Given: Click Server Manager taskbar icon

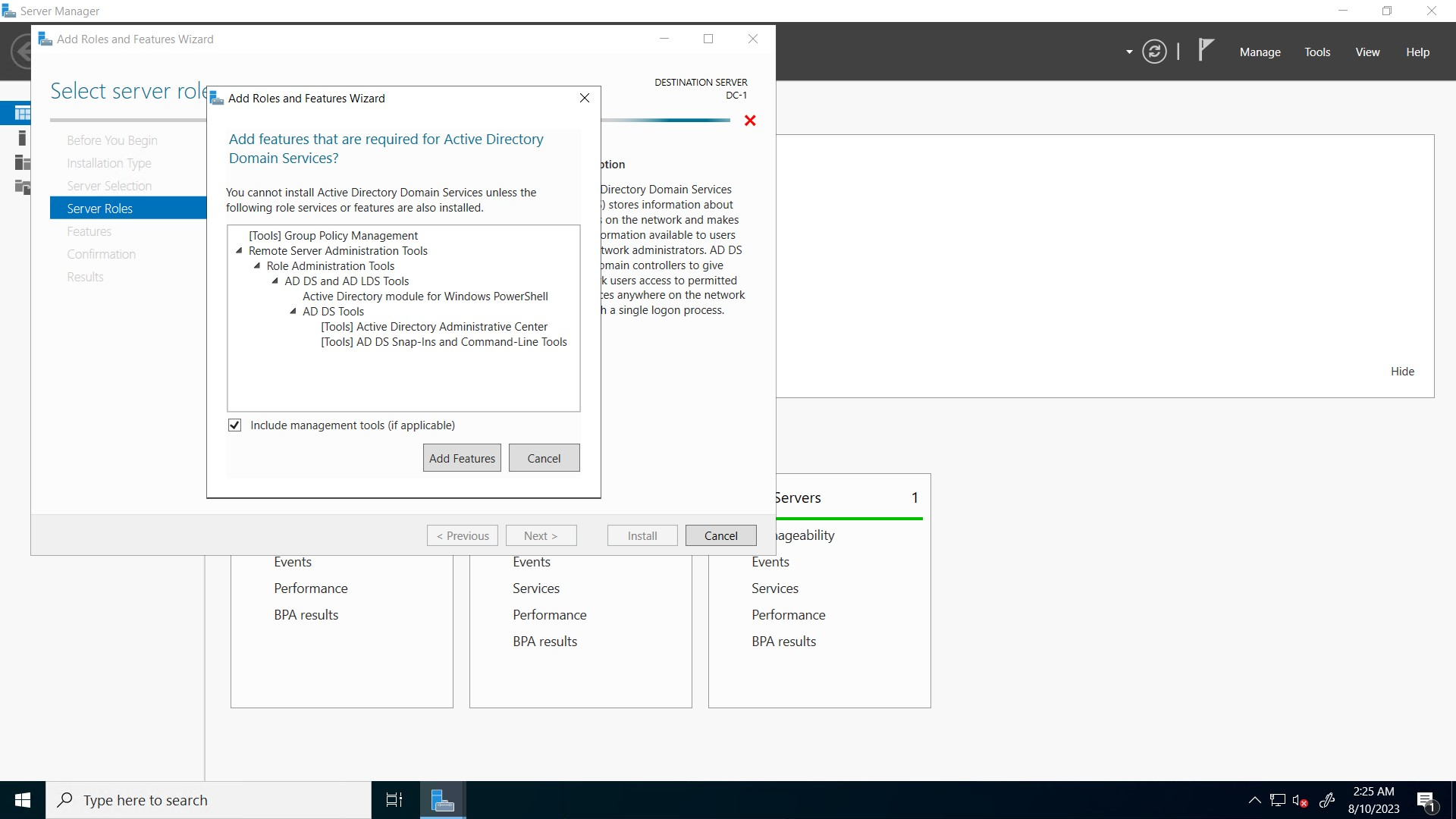Looking at the screenshot, I should point(442,799).
